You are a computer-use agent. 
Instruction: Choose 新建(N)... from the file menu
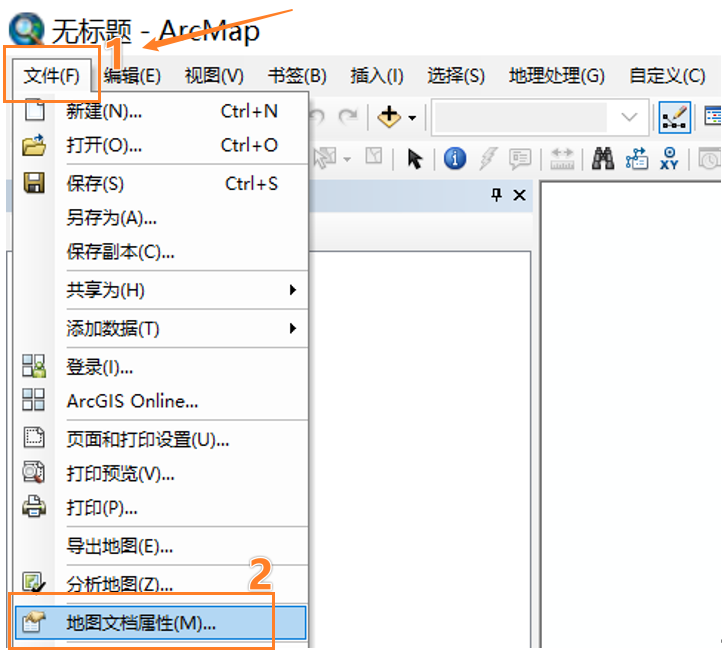160,111
